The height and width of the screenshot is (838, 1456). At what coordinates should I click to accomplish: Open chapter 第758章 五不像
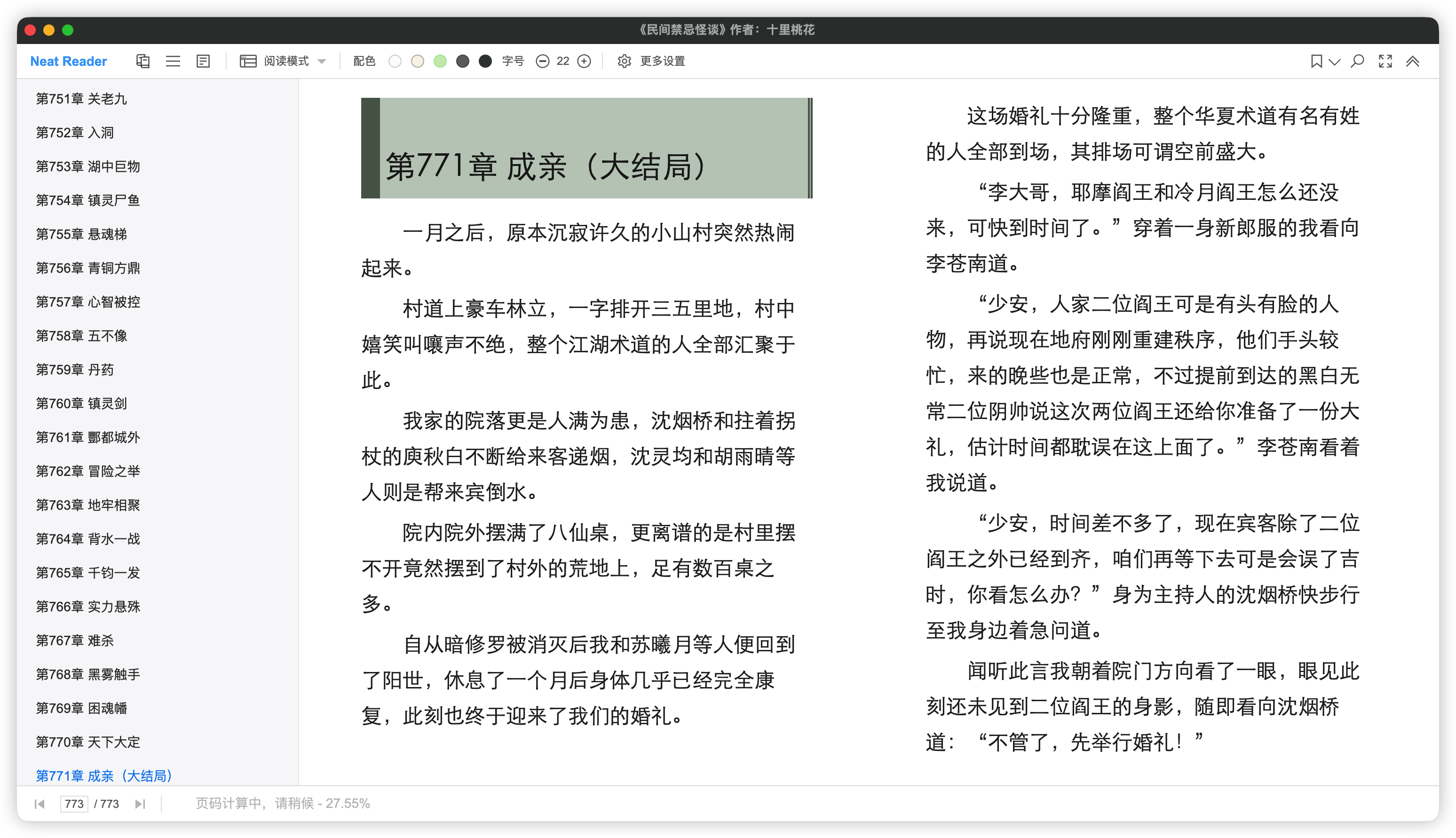click(81, 336)
